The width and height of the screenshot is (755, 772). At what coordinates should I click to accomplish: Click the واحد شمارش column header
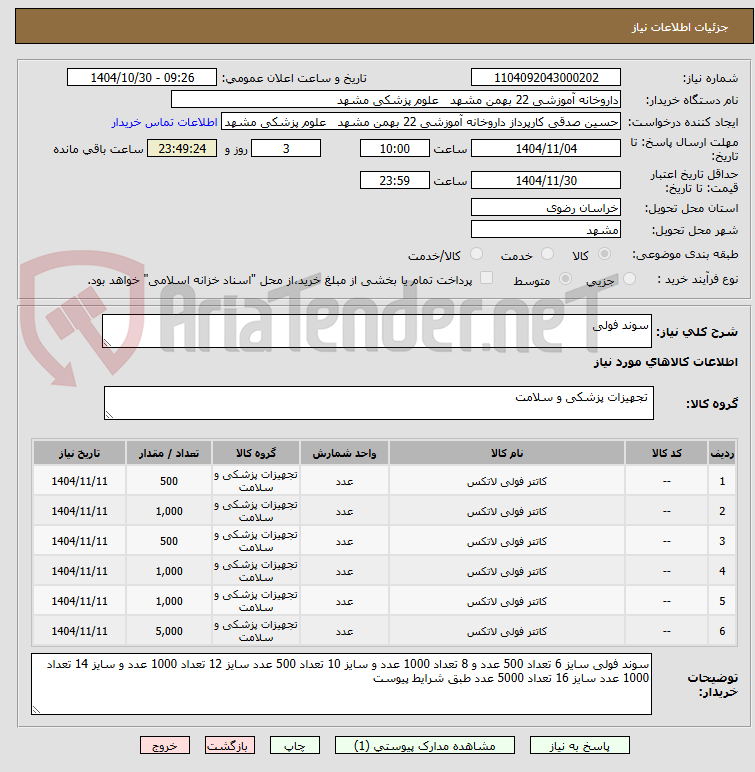(x=344, y=452)
